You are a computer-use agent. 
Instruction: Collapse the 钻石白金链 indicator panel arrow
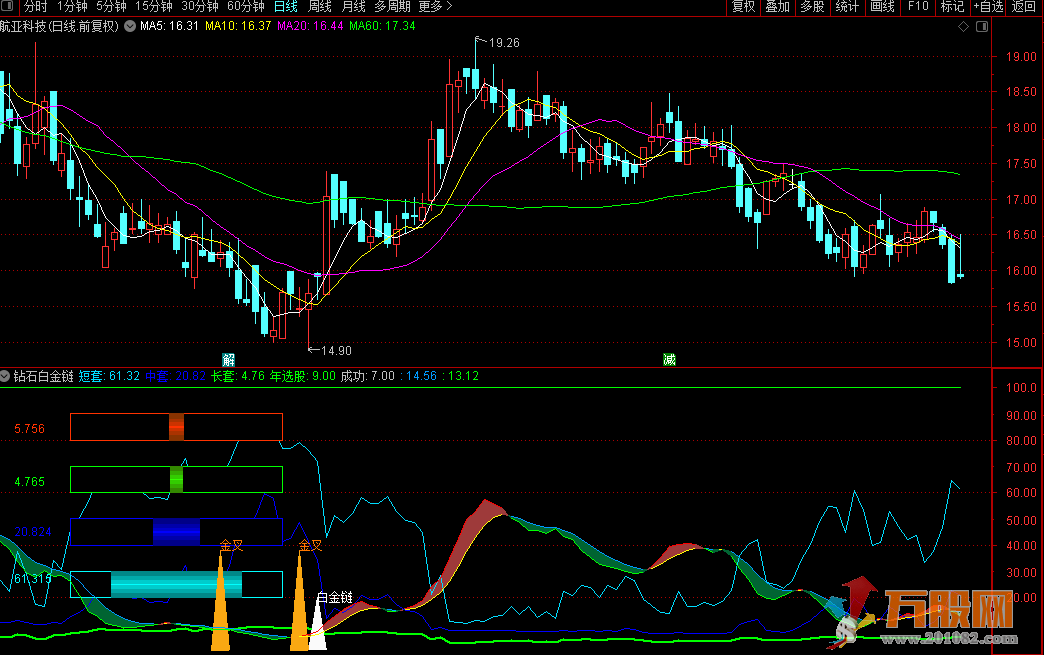pos(5,376)
